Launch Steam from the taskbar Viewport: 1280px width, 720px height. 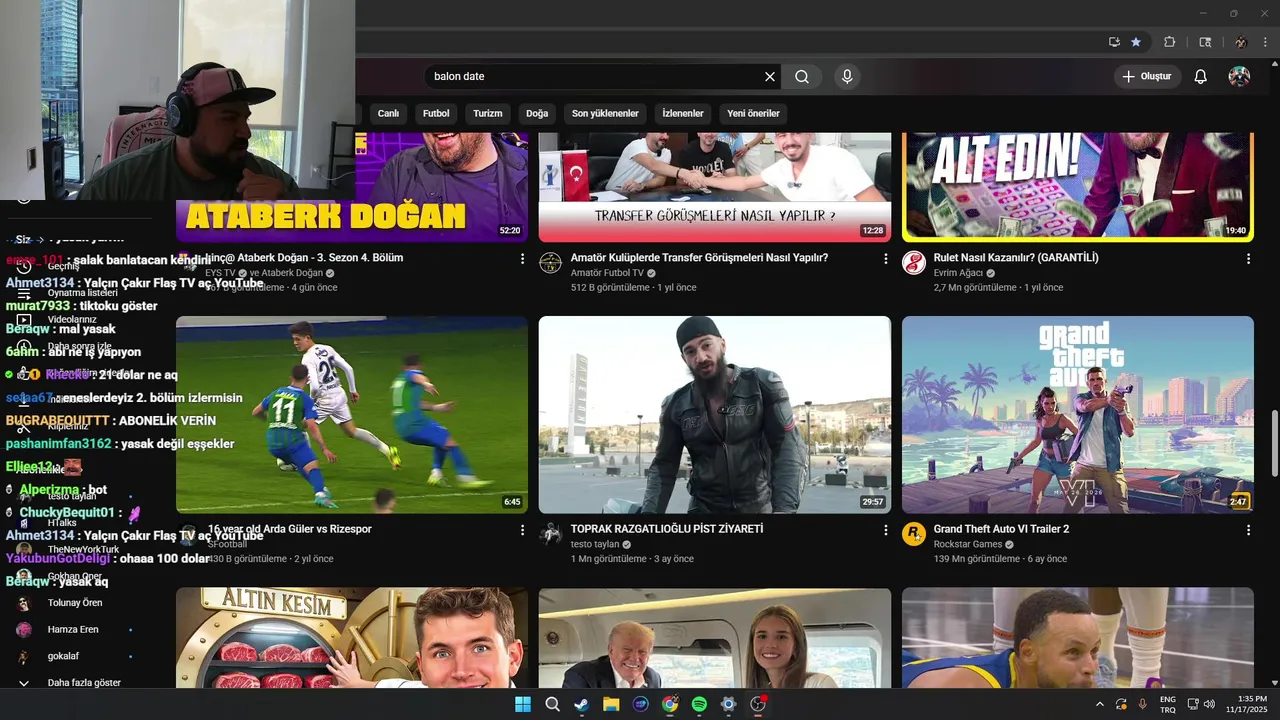click(x=581, y=704)
